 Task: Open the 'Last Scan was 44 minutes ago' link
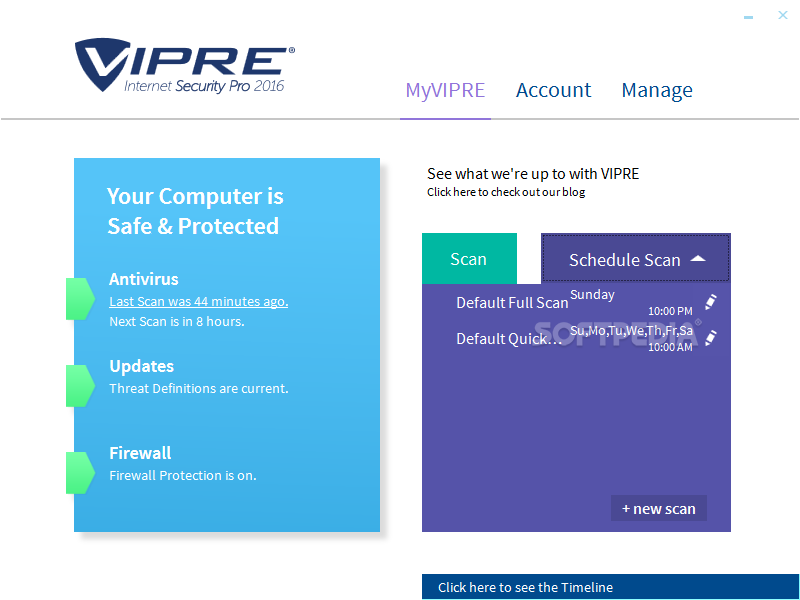click(x=198, y=302)
